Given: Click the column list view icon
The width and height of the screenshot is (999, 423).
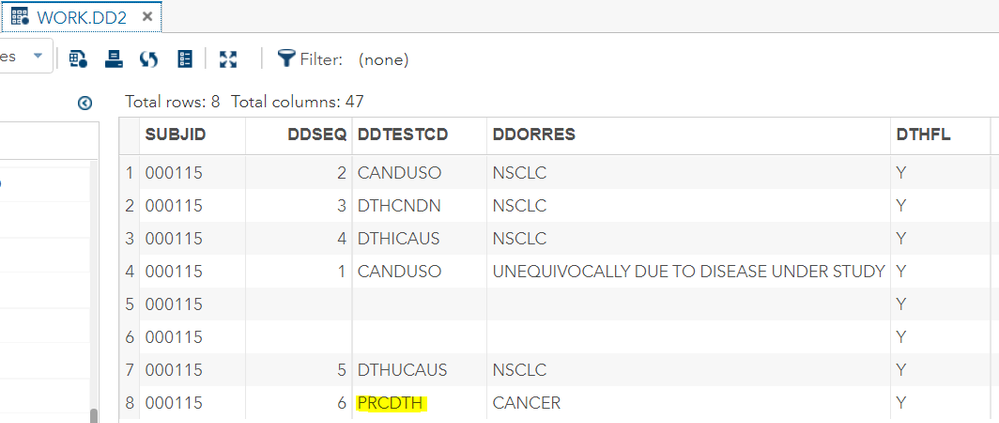Looking at the screenshot, I should coord(184,59).
